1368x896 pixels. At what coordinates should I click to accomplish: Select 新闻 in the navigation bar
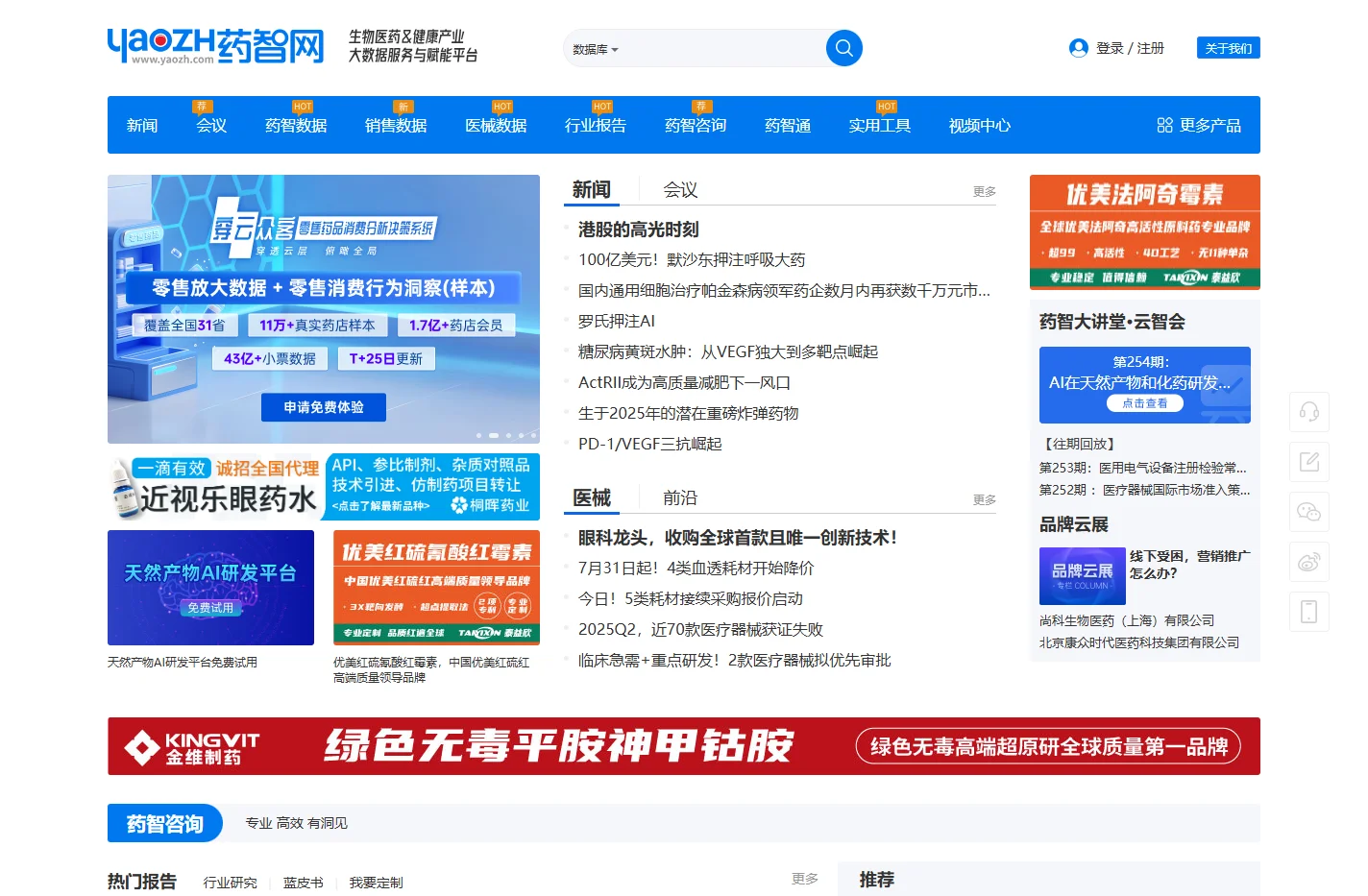[142, 126]
